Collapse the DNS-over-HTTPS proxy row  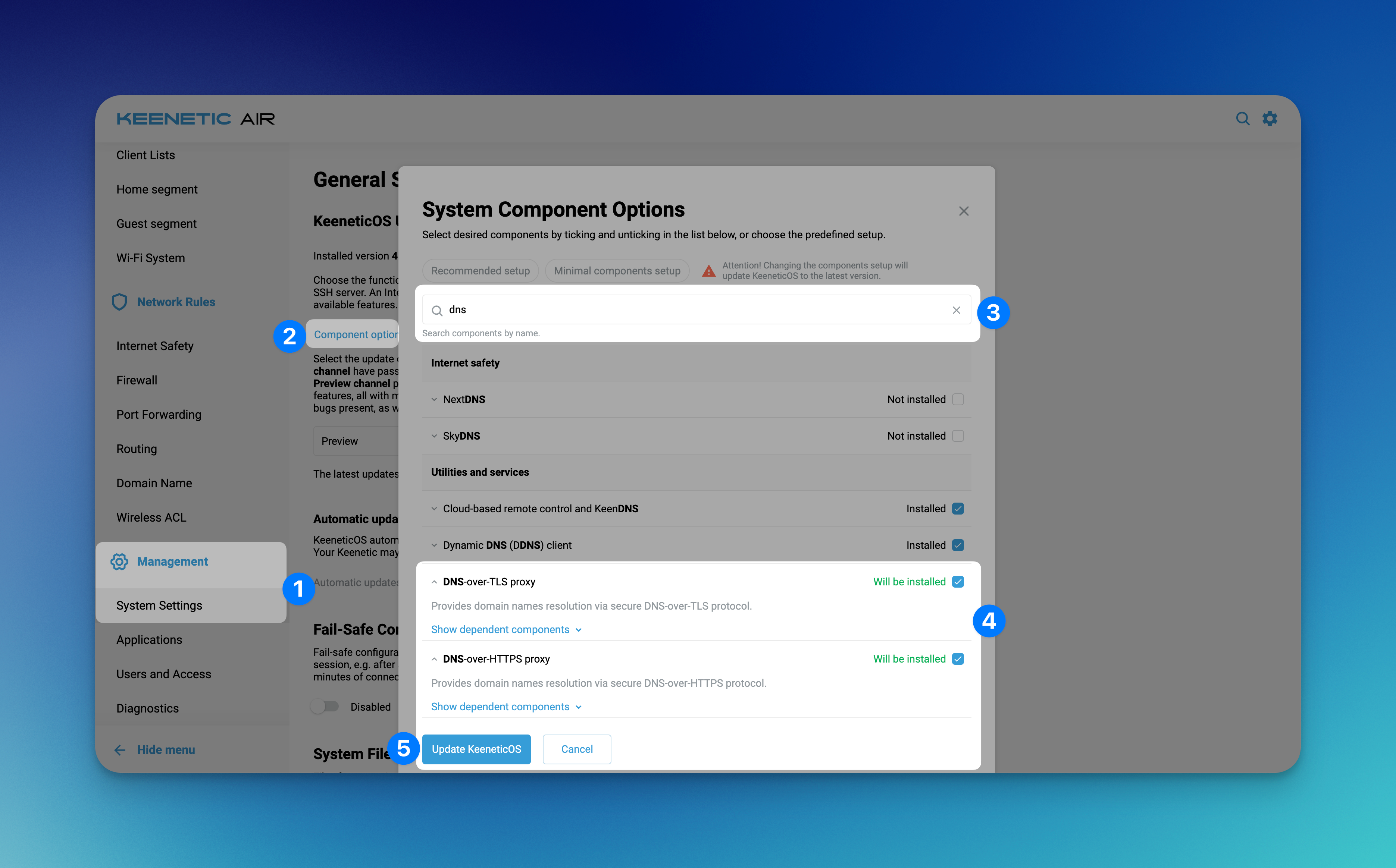[x=434, y=659]
